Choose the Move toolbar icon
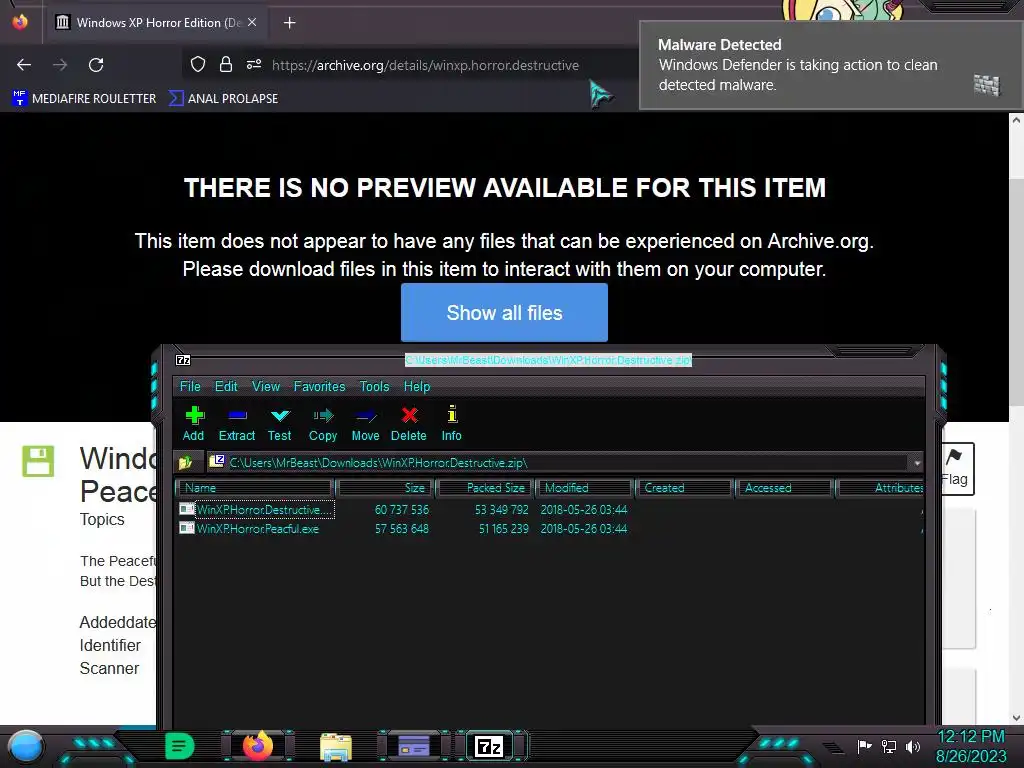 (x=365, y=423)
